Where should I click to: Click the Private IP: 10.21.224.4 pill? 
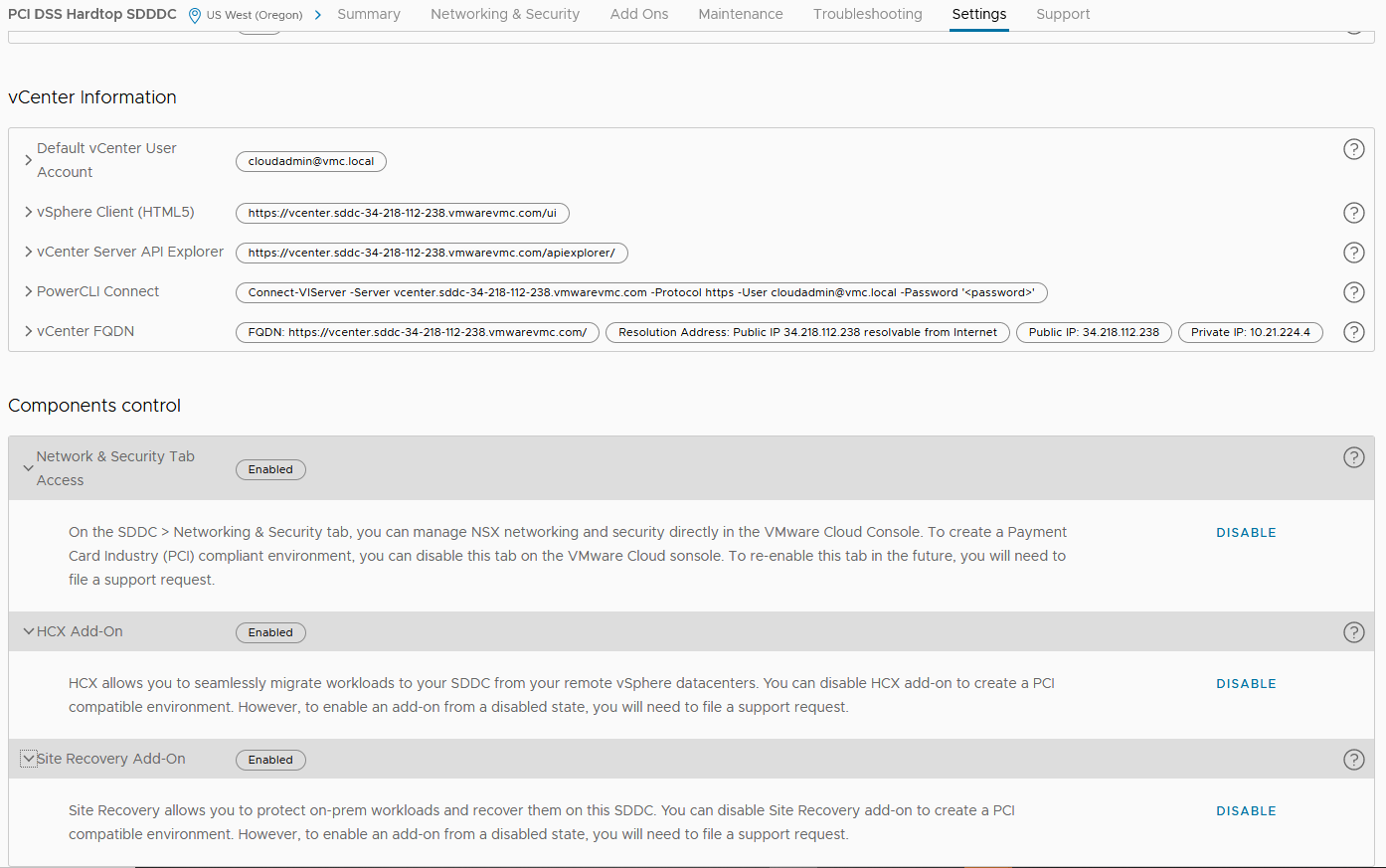tap(1251, 332)
